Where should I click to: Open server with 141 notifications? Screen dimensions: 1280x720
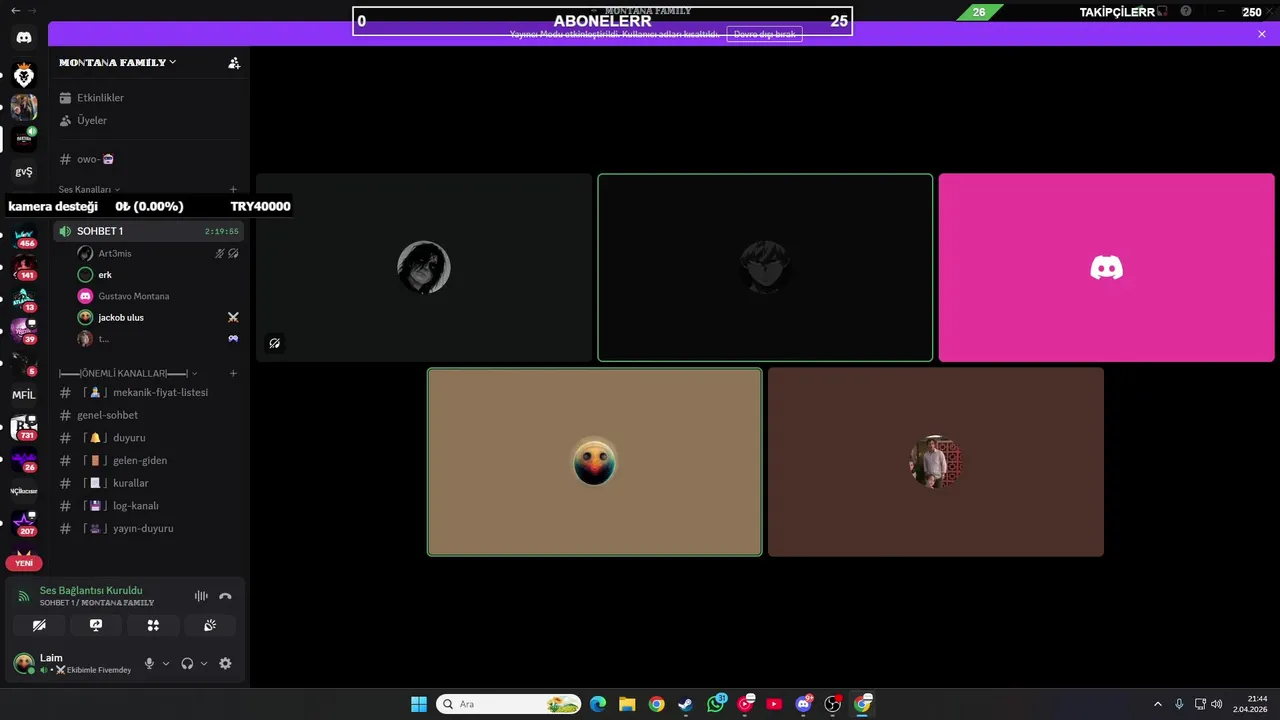coord(24,268)
